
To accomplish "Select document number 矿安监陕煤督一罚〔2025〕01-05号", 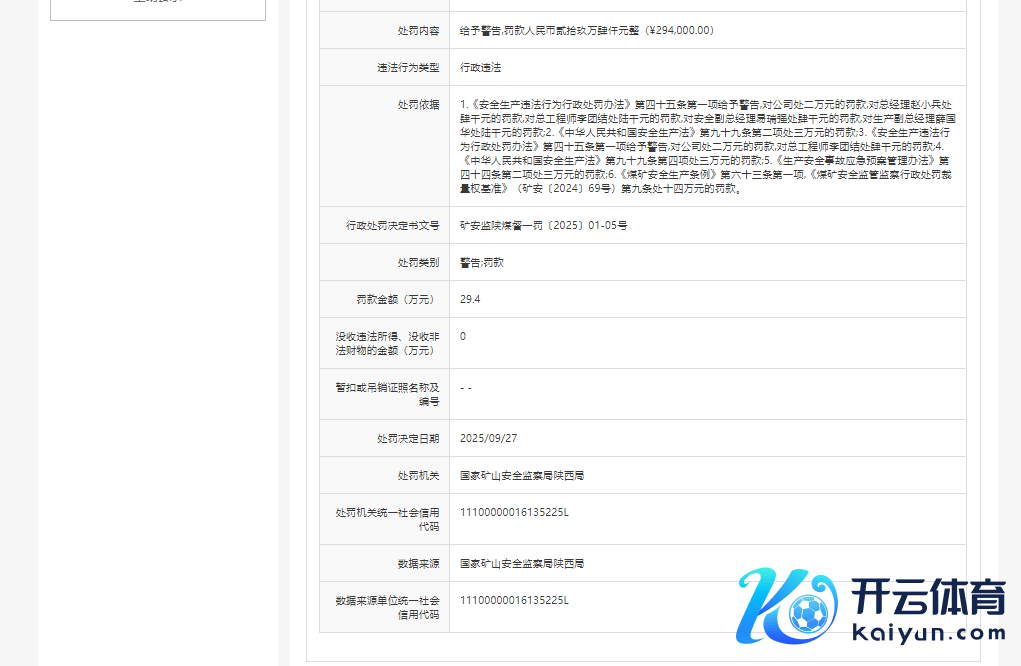I will tap(543, 226).
